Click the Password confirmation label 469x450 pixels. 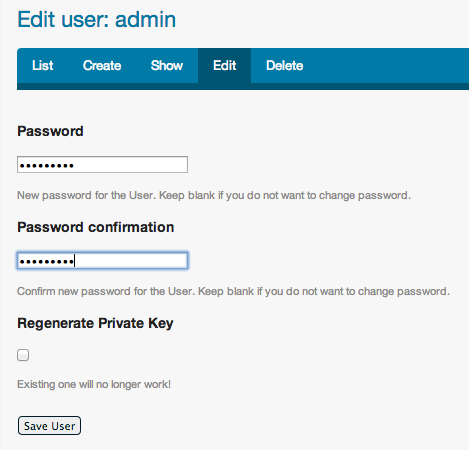[96, 227]
